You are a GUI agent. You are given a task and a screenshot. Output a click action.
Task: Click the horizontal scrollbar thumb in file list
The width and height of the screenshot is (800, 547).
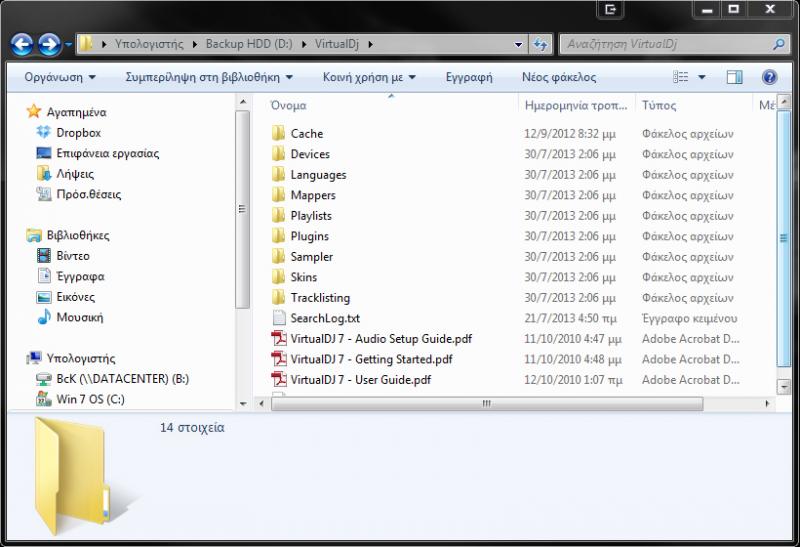pos(487,404)
